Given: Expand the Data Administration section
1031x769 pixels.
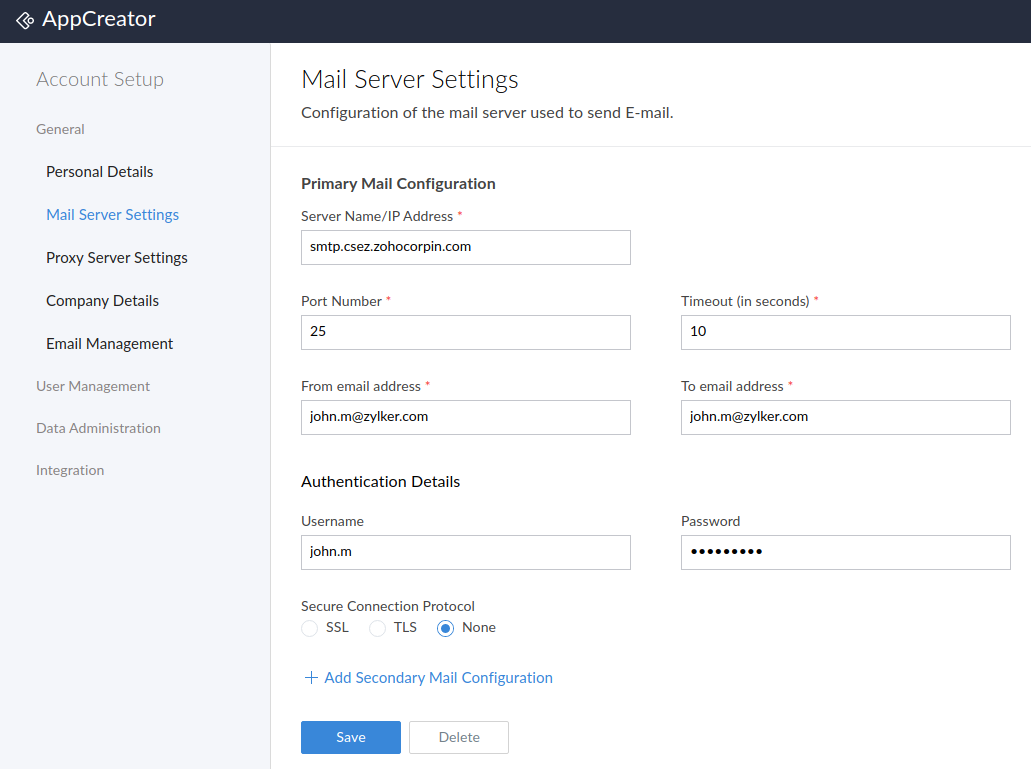Looking at the screenshot, I should click(x=98, y=428).
